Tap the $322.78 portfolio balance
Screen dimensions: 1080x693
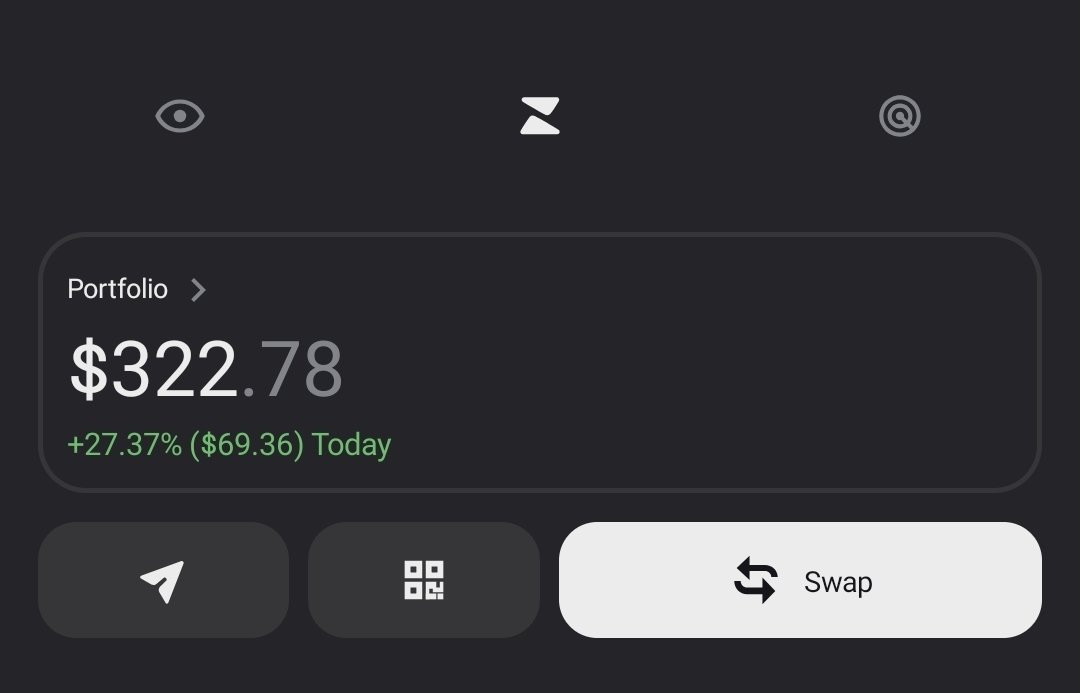tap(205, 370)
